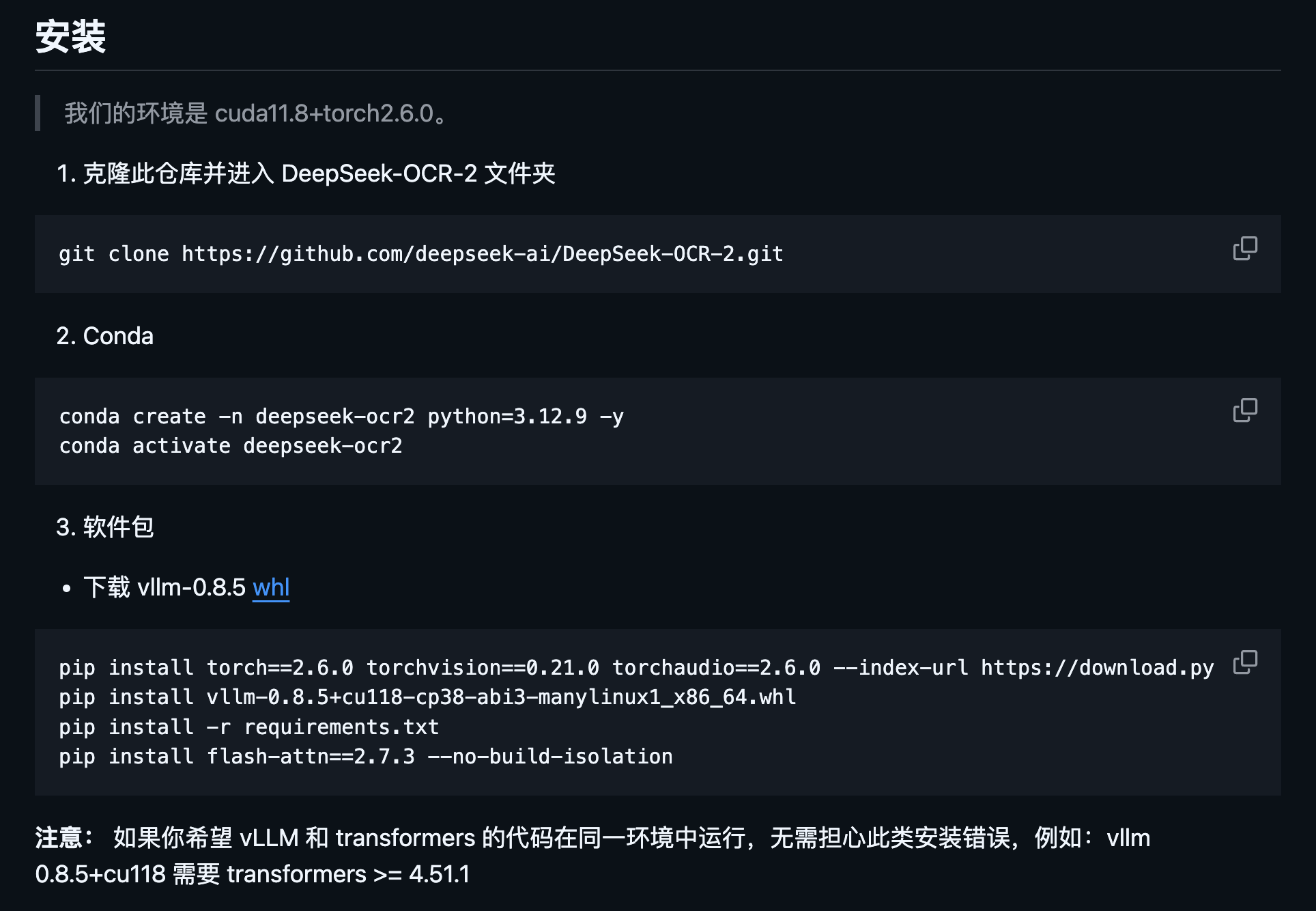1316x911 pixels.
Task: Copy the git clone command
Action: point(1244,249)
